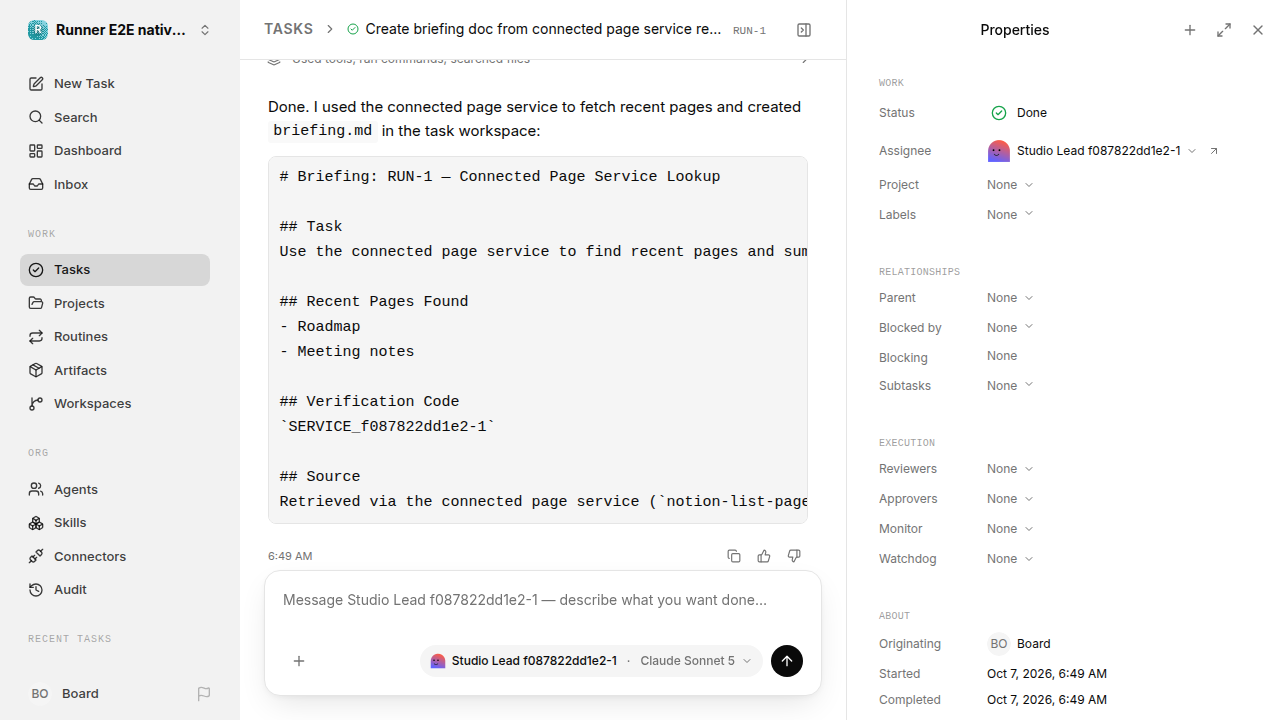This screenshot has width=1280, height=720.
Task: Toggle the side panel layout icon
Action: 804,30
